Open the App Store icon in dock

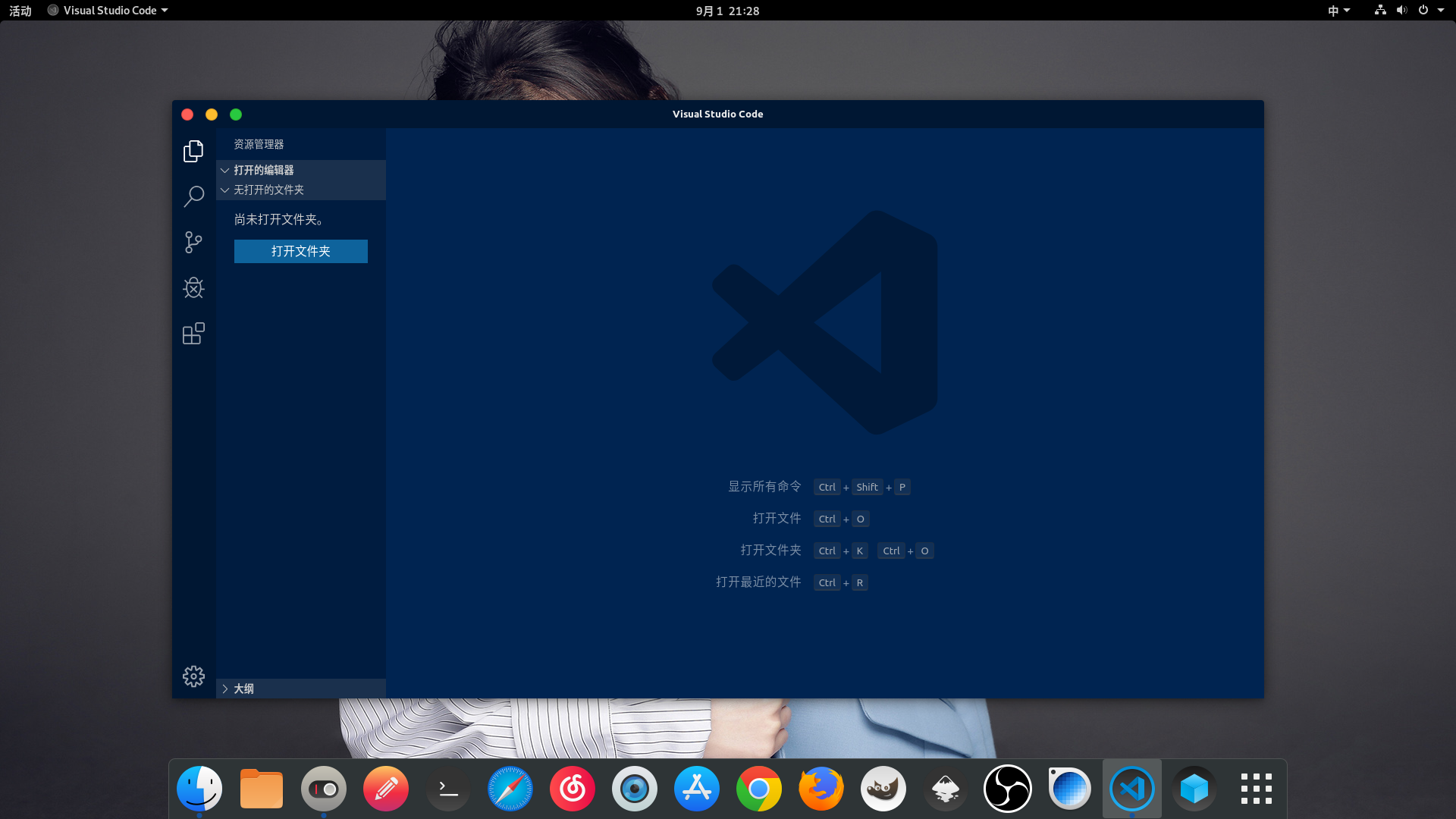(697, 789)
